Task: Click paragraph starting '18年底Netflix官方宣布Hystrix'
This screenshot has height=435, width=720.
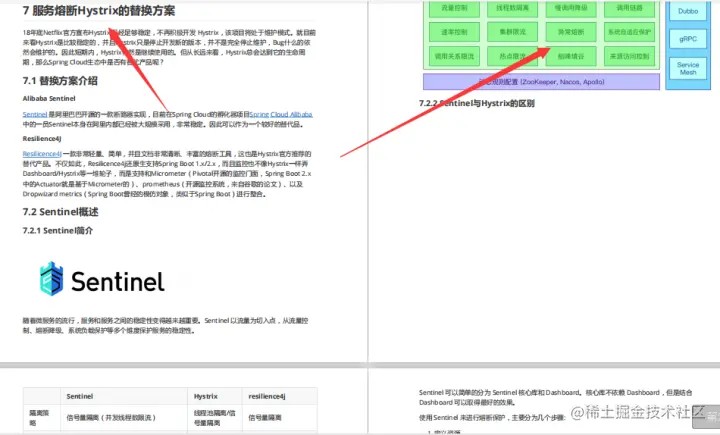Action: (x=169, y=47)
